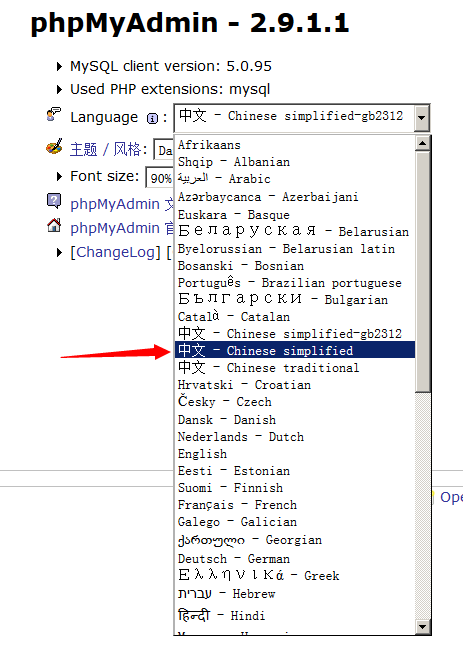Choose the Greek language option
The image size is (463, 651).
(x=295, y=576)
